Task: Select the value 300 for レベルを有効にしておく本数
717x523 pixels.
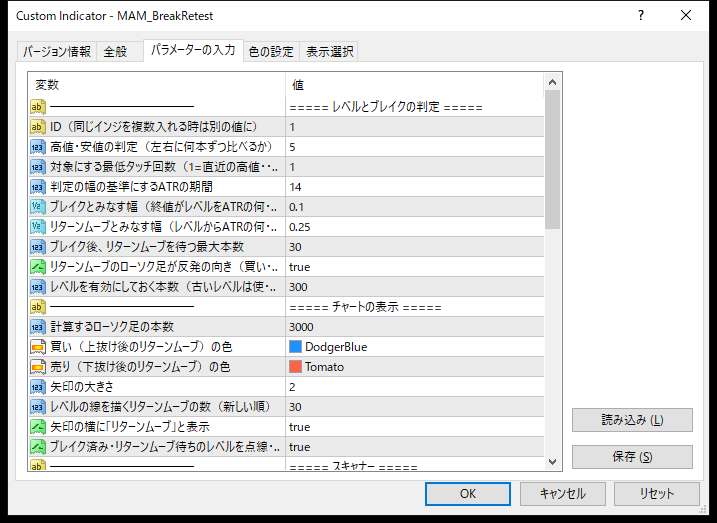Action: coord(415,287)
